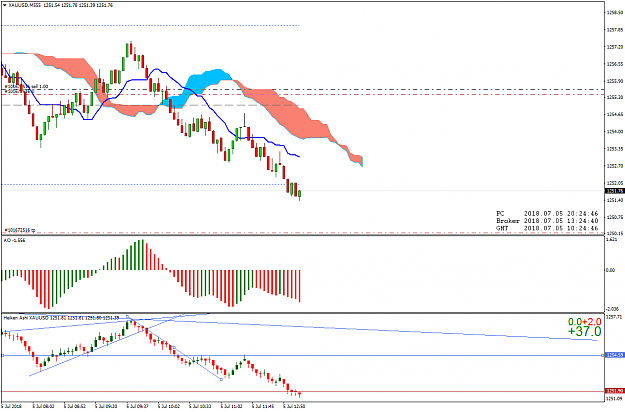The image size is (625, 412).
Task: Click the red +2.0 value
Action: 592,322
